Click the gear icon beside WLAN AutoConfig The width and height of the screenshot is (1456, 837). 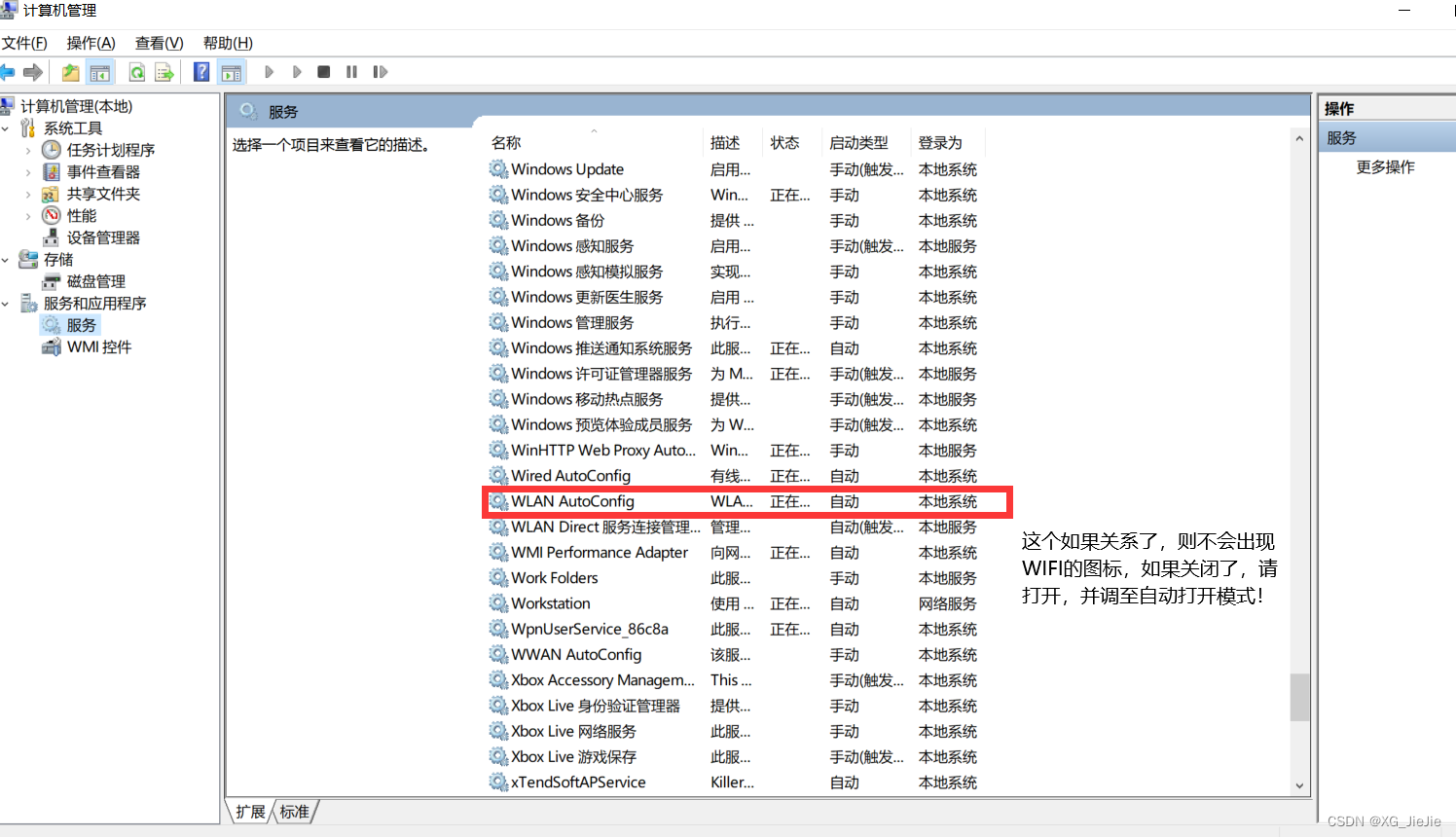pyautogui.click(x=498, y=501)
